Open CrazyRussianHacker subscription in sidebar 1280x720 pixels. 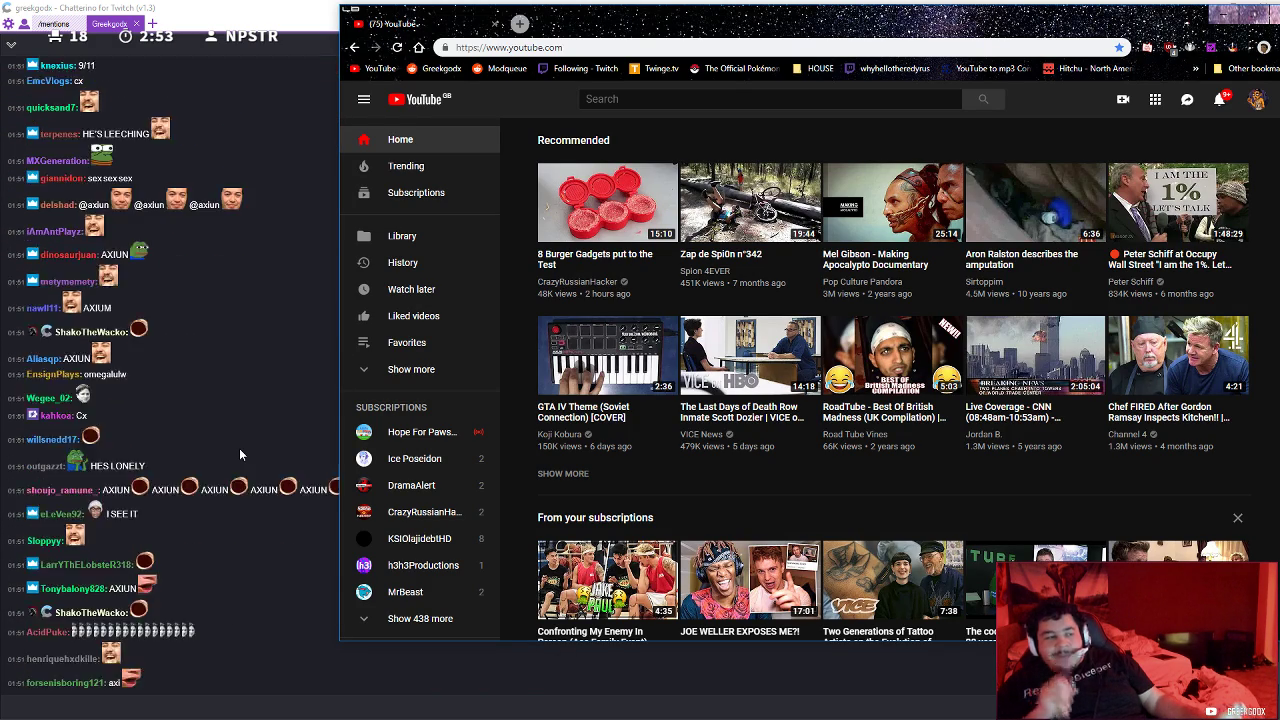click(420, 512)
